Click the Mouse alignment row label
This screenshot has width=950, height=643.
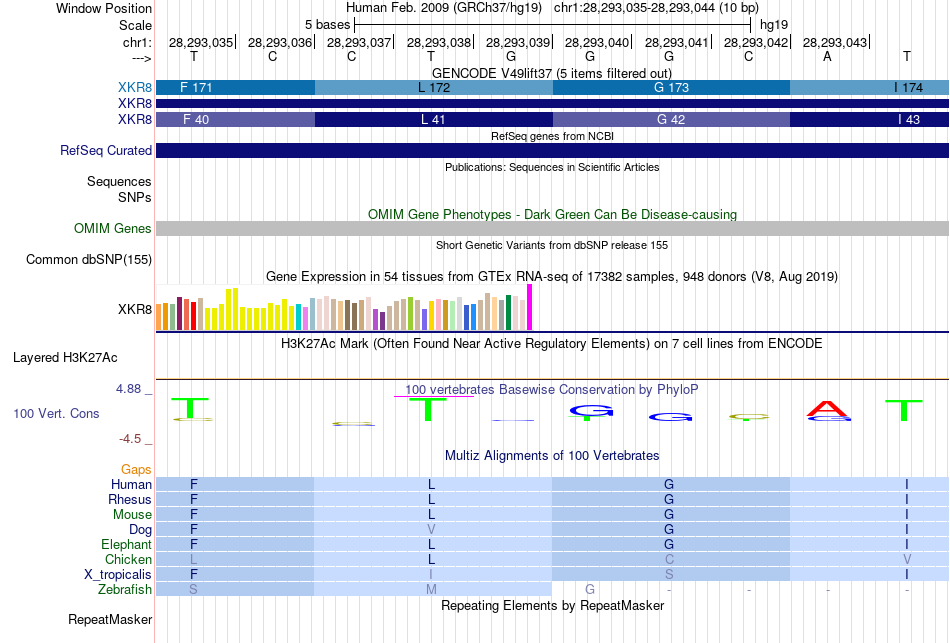pyautogui.click(x=132, y=515)
